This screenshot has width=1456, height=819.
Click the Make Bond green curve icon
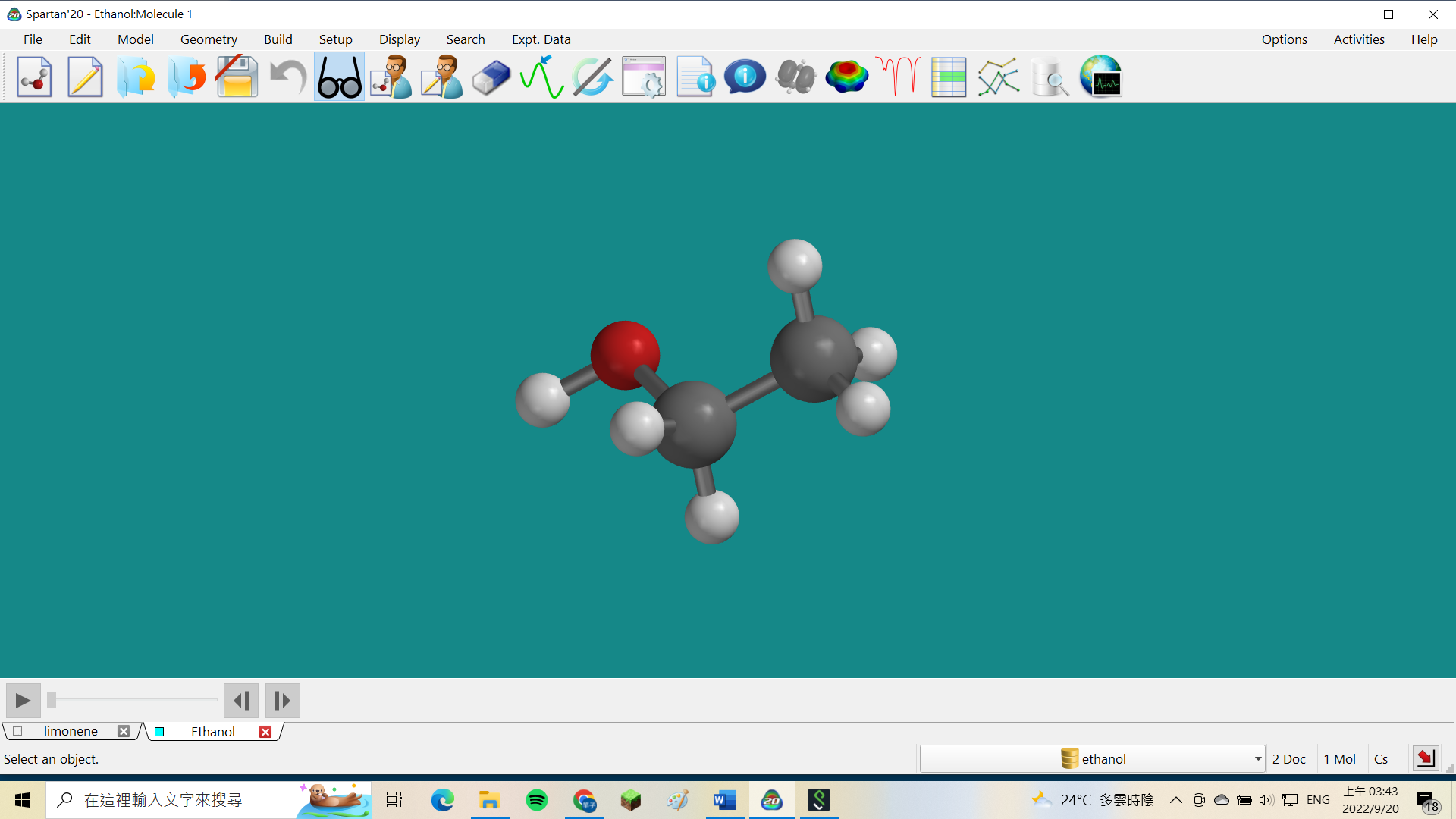[x=542, y=77]
